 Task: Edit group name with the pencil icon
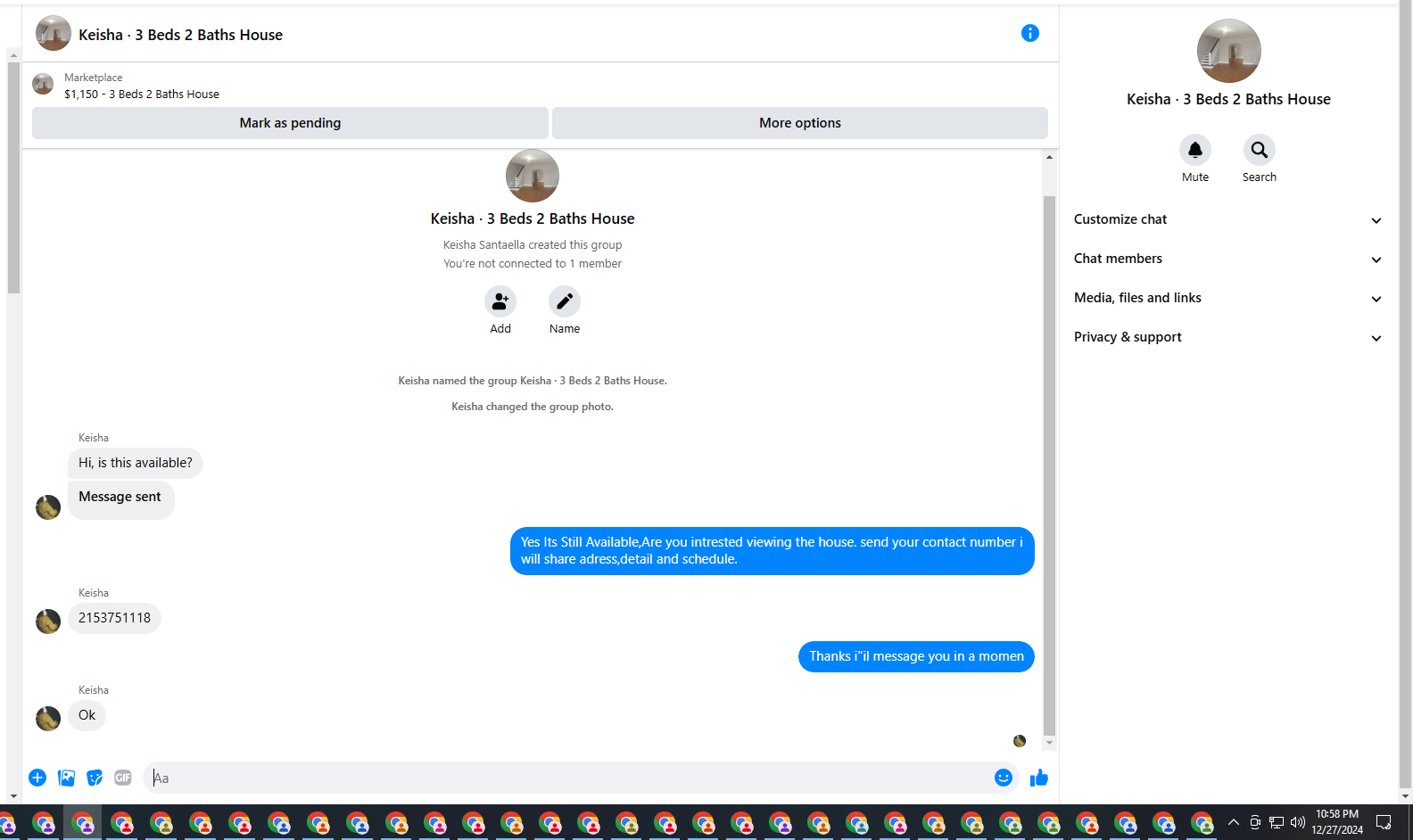565,302
